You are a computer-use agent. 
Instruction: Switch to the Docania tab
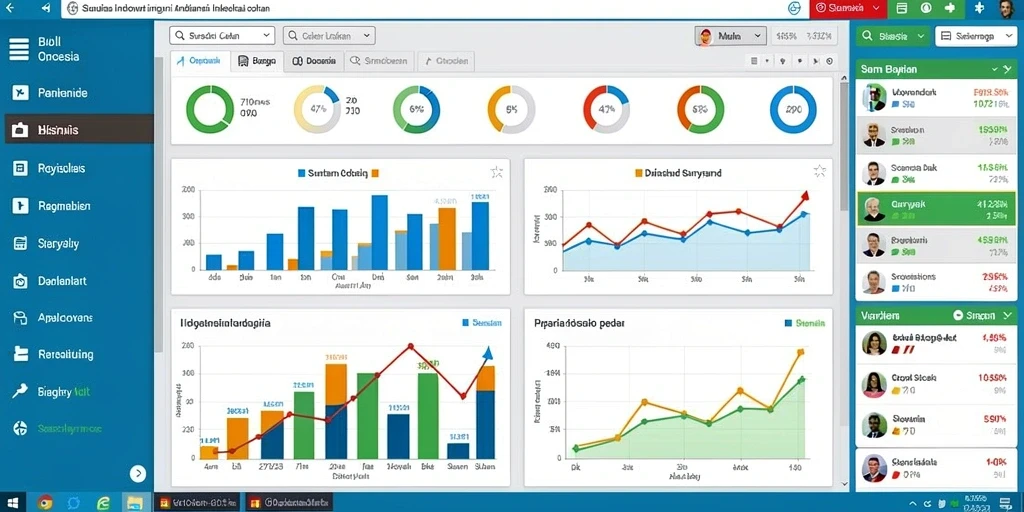[313, 61]
